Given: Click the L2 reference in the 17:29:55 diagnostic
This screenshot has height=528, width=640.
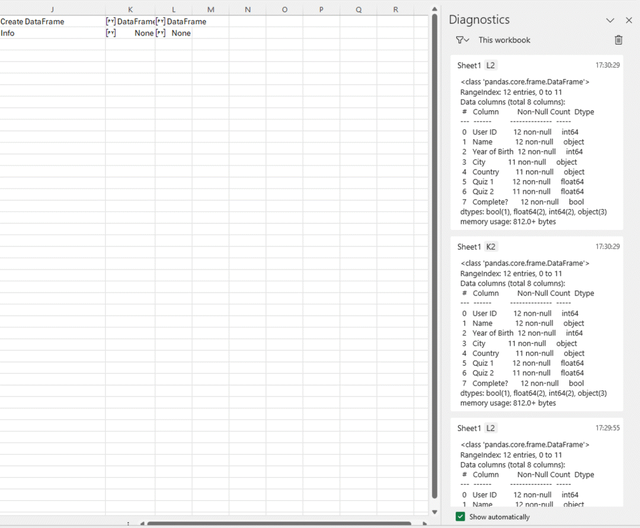Looking at the screenshot, I should point(490,428).
